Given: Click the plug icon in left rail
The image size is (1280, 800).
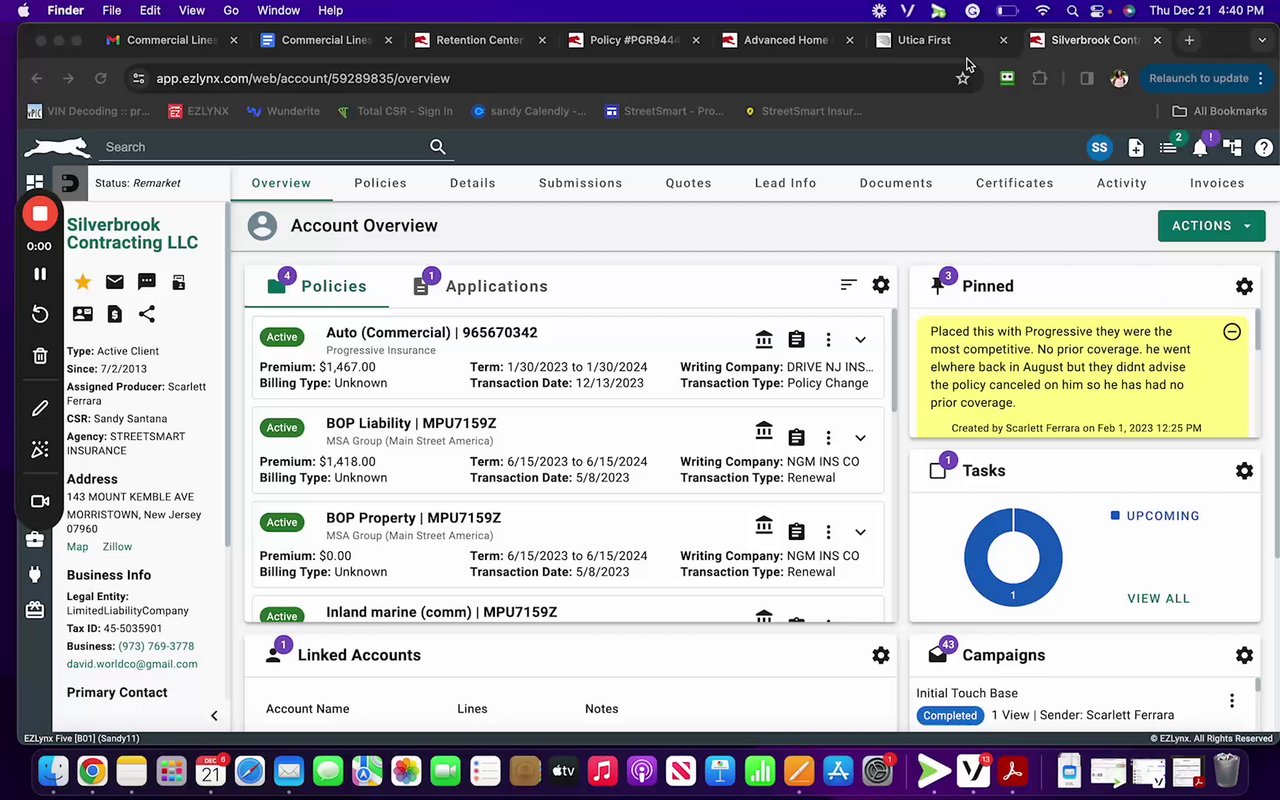Looking at the screenshot, I should (35, 574).
